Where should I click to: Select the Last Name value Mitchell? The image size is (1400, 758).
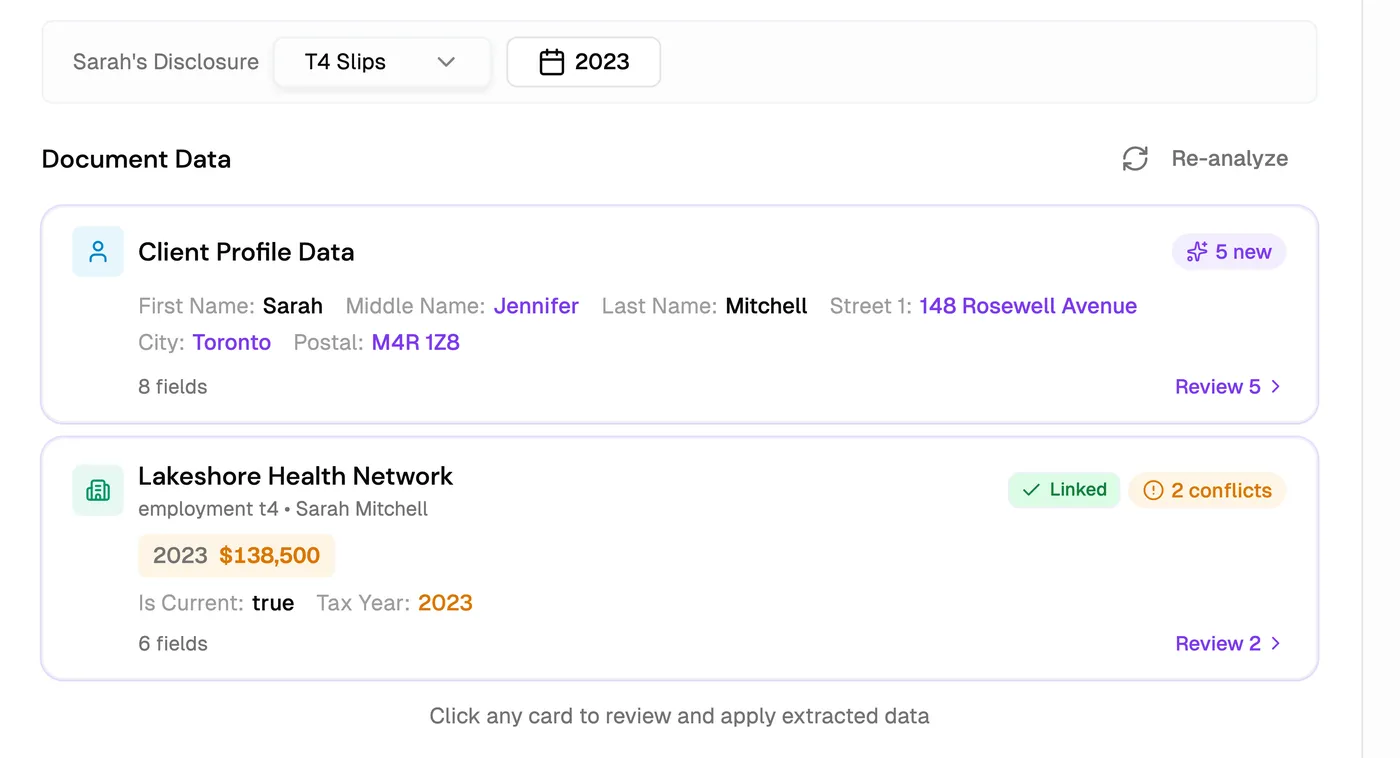point(766,306)
